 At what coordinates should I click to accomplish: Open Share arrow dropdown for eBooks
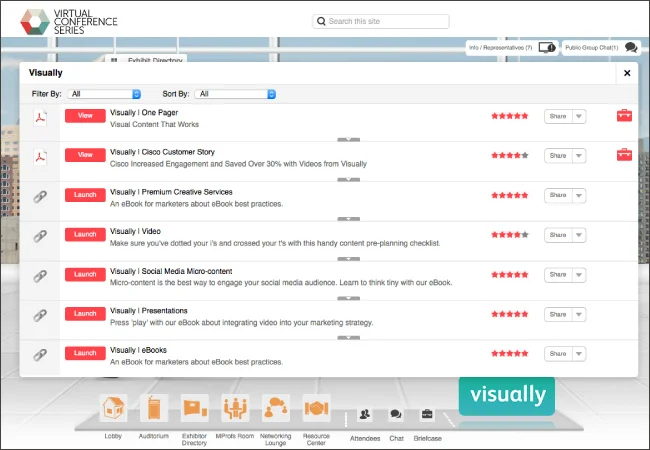(579, 354)
